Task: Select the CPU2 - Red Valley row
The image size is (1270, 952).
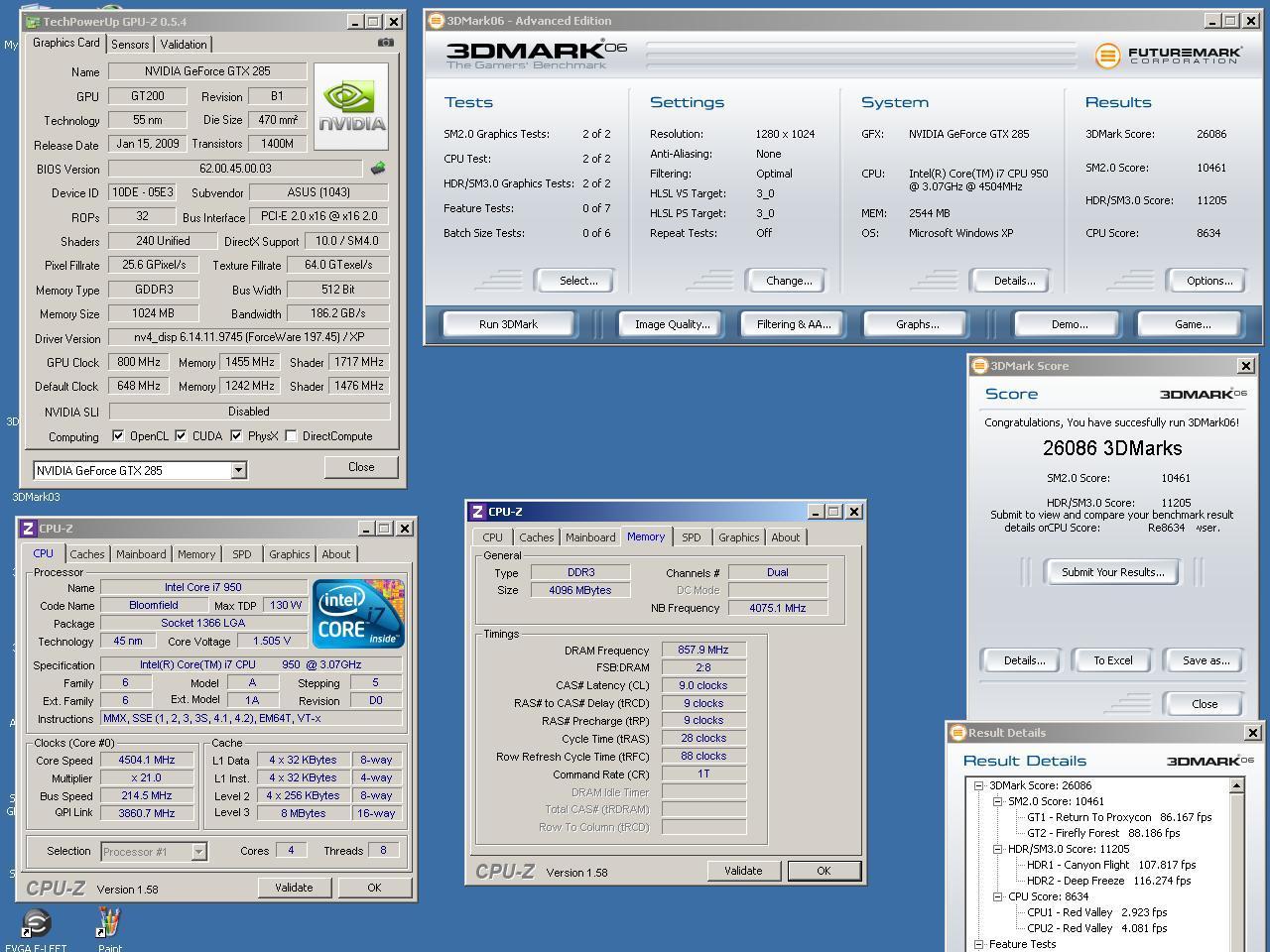Action: (1096, 928)
